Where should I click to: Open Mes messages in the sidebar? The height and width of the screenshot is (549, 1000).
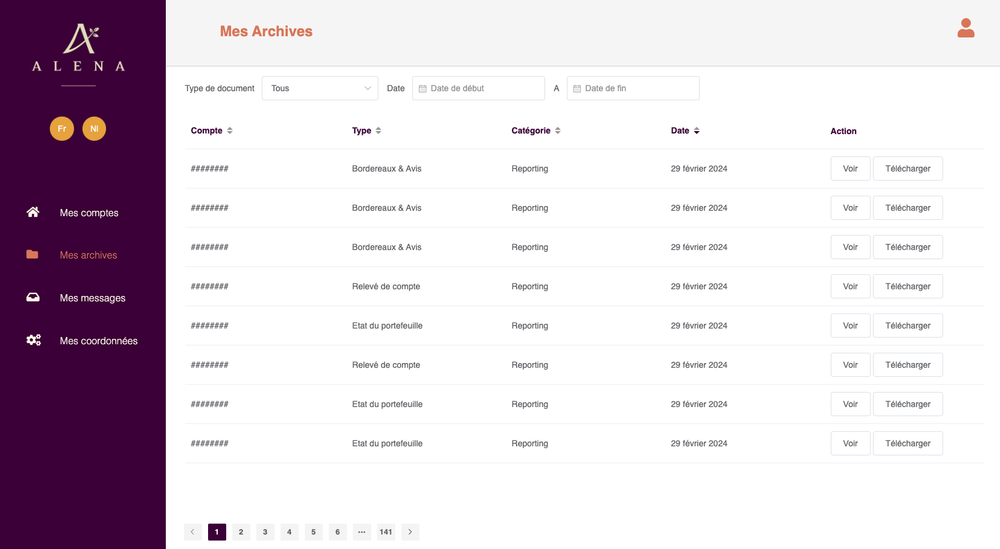[x=92, y=298]
